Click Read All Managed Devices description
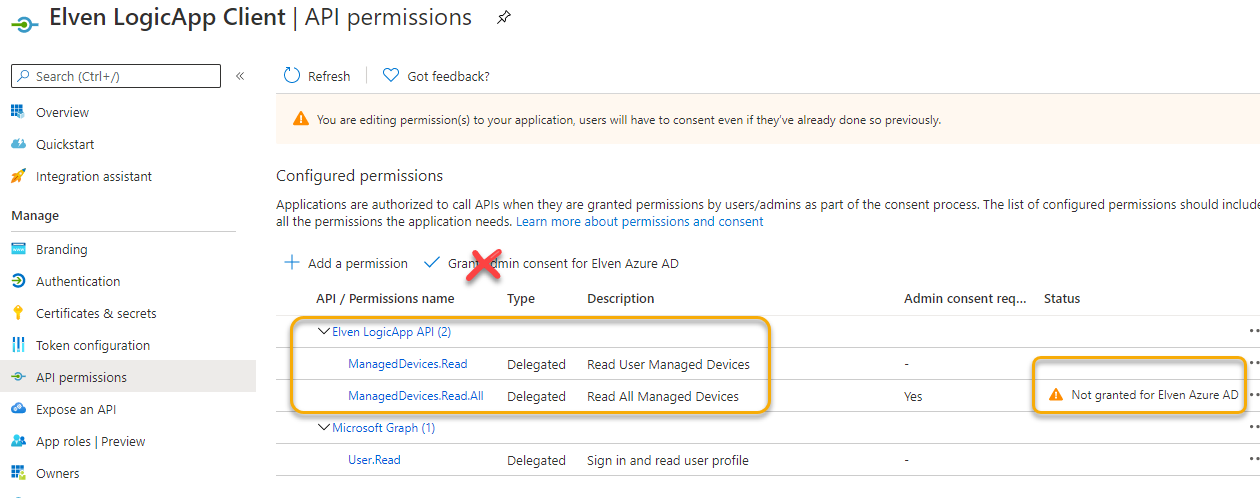 [663, 396]
